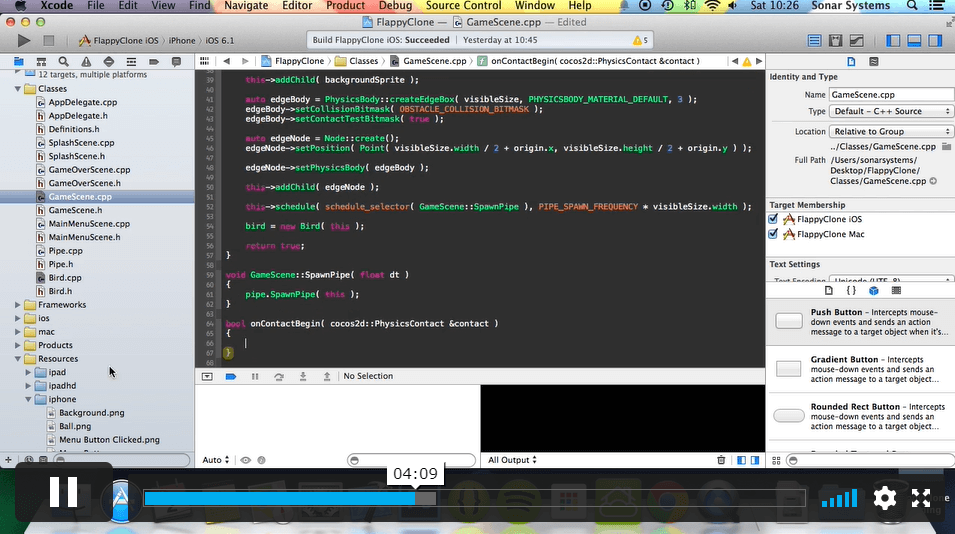Open the Code Snippet library
955x534 pixels.
[x=851, y=290]
